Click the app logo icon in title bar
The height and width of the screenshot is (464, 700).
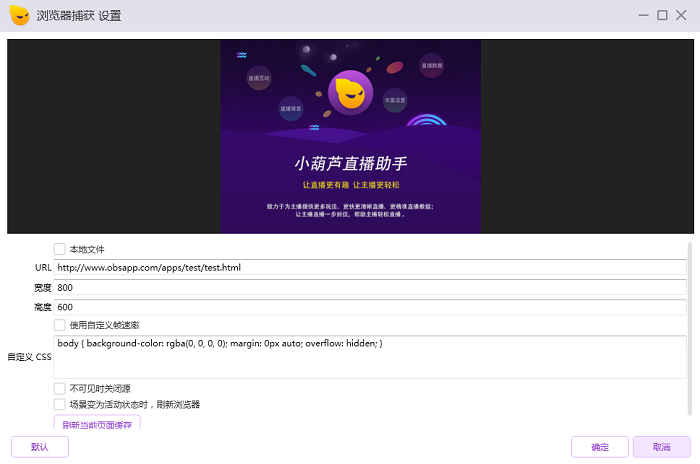click(19, 15)
